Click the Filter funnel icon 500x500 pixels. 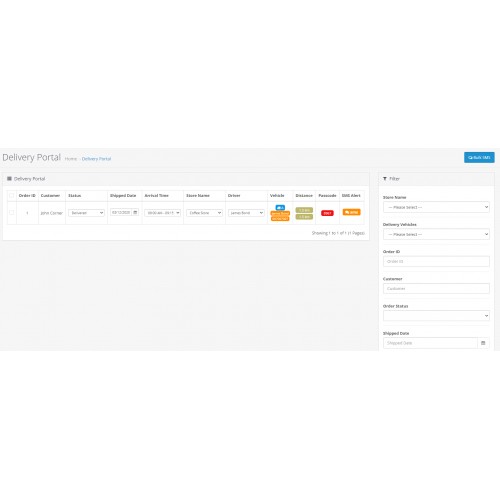pyautogui.click(x=385, y=179)
